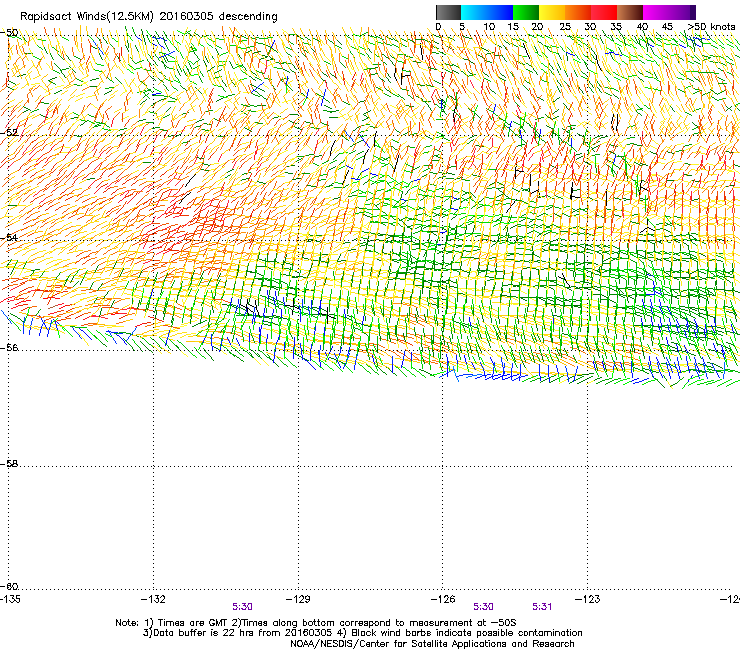Click the legend value '30'
This screenshot has height=650, width=740.
590,27
